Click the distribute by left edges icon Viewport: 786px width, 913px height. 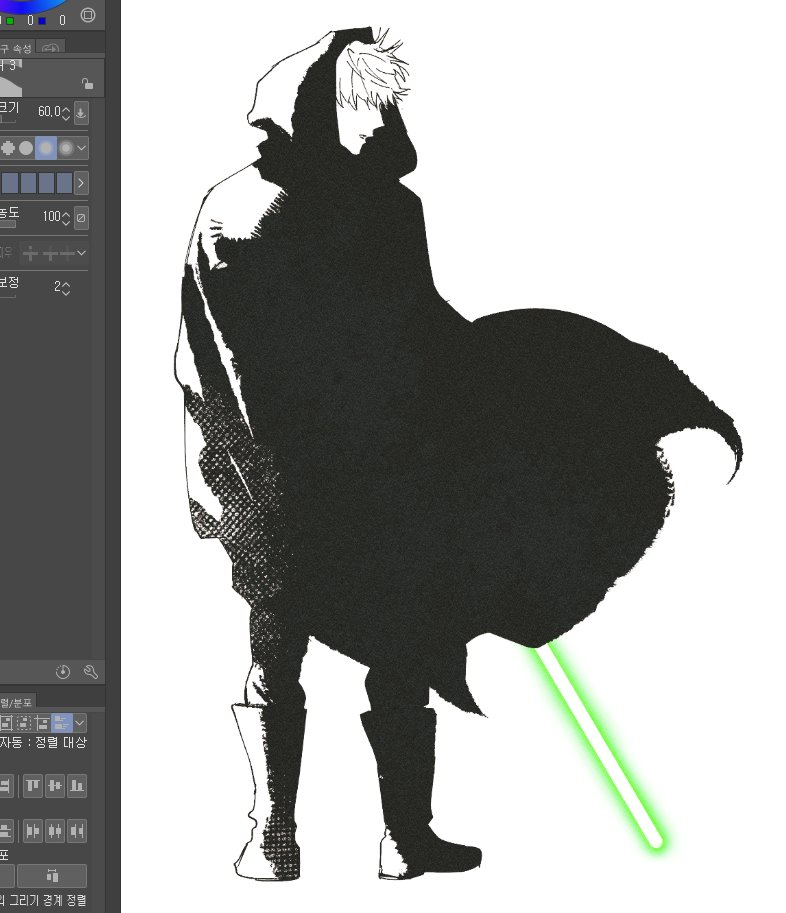pos(33,831)
